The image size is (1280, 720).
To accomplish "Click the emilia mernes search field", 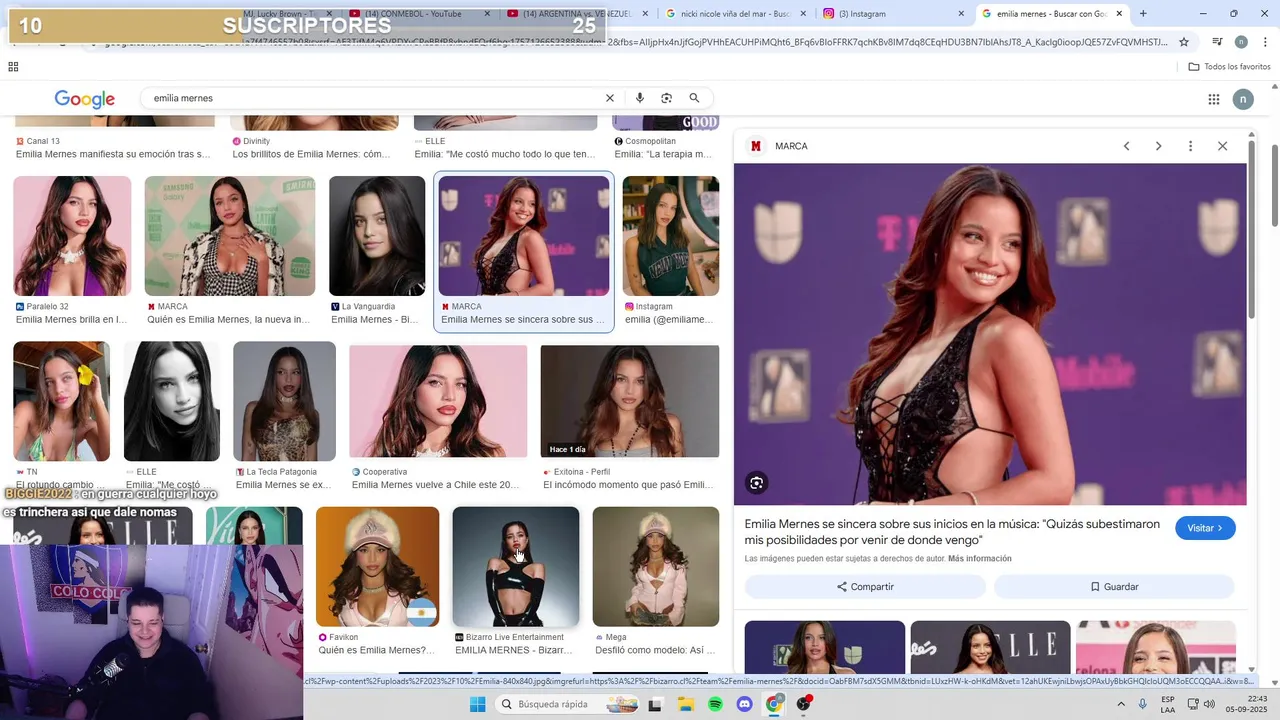I will (370, 98).
